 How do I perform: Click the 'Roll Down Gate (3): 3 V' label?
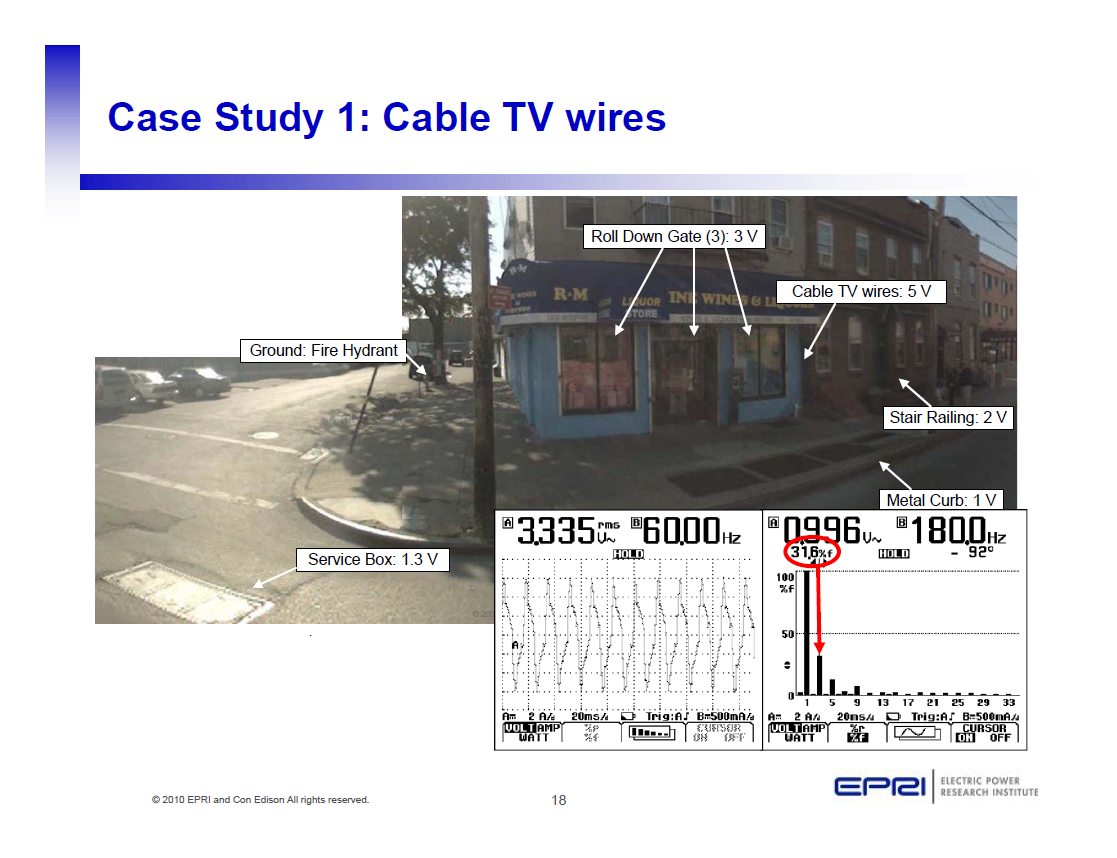[675, 237]
